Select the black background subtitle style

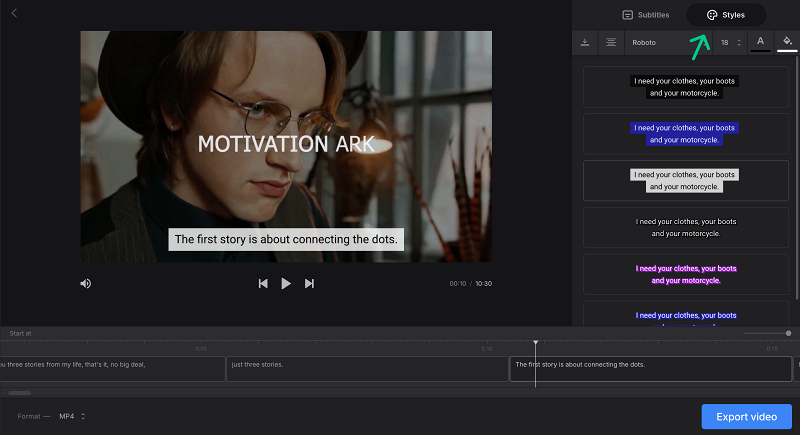tap(686, 87)
